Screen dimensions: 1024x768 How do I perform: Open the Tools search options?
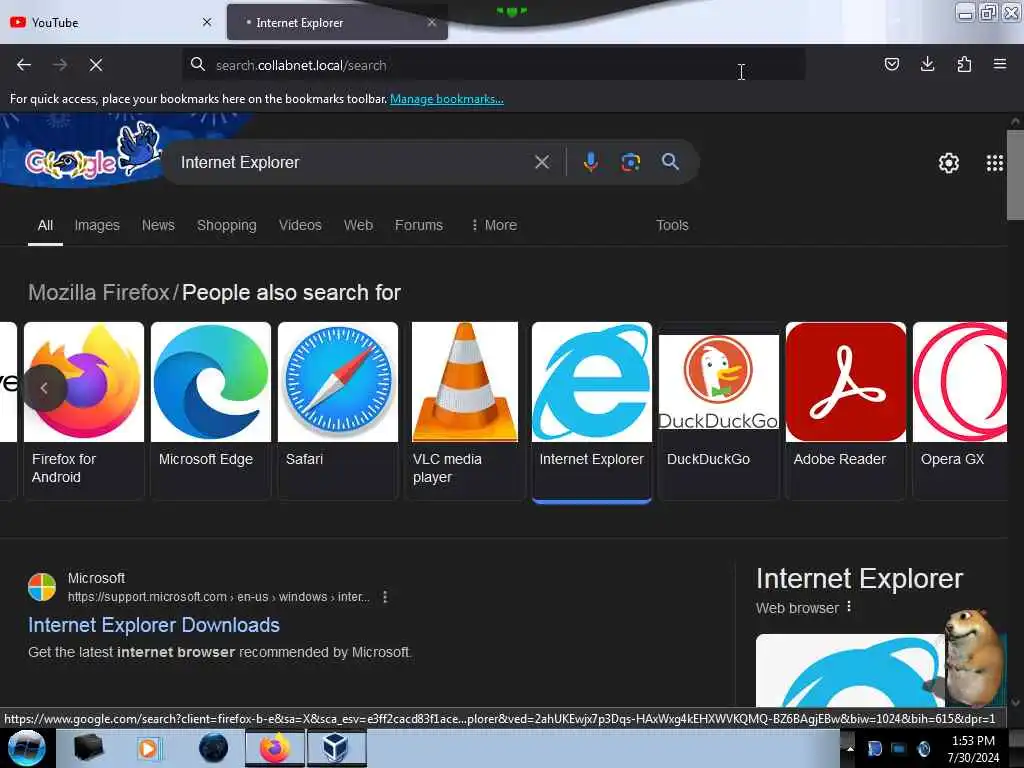(x=672, y=225)
